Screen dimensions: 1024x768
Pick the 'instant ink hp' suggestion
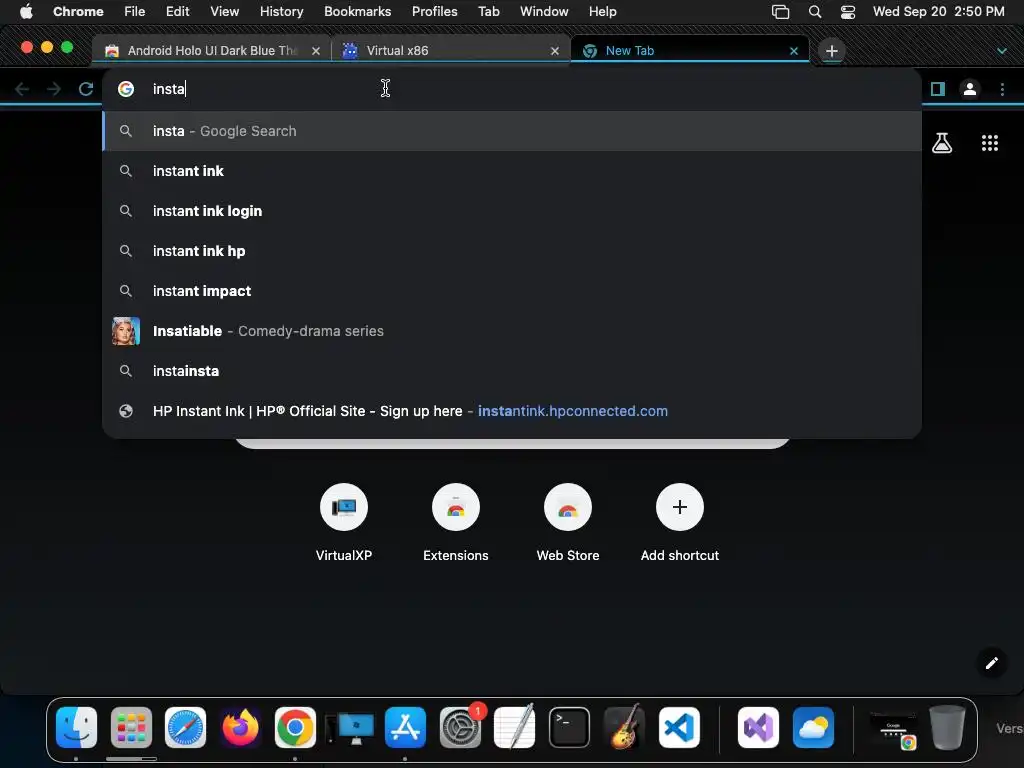(512, 251)
